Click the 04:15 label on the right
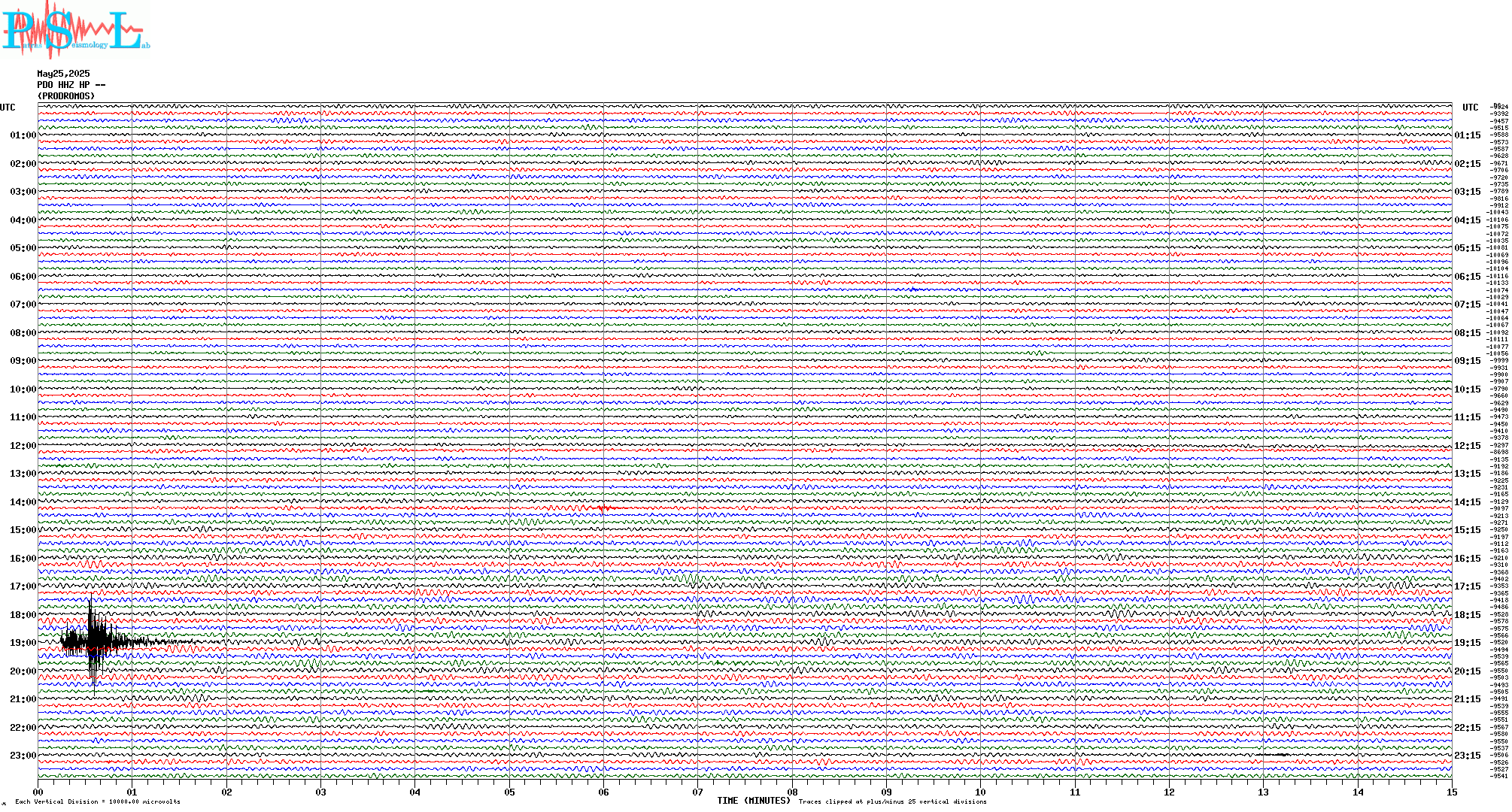The height and width of the screenshot is (812, 1512). 1468,220
